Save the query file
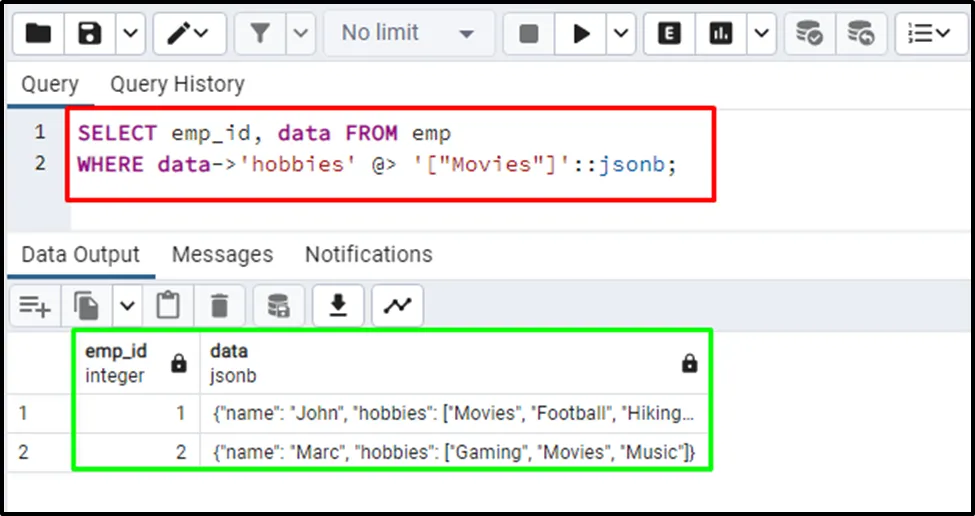The height and width of the screenshot is (516, 975). 91,34
